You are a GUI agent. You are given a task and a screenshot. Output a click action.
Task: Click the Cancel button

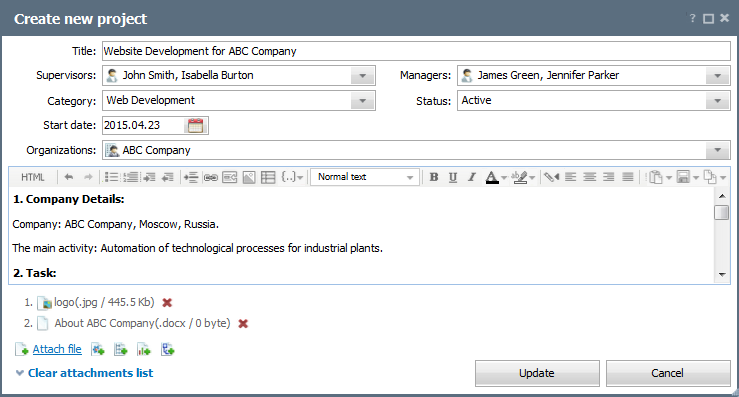667,373
